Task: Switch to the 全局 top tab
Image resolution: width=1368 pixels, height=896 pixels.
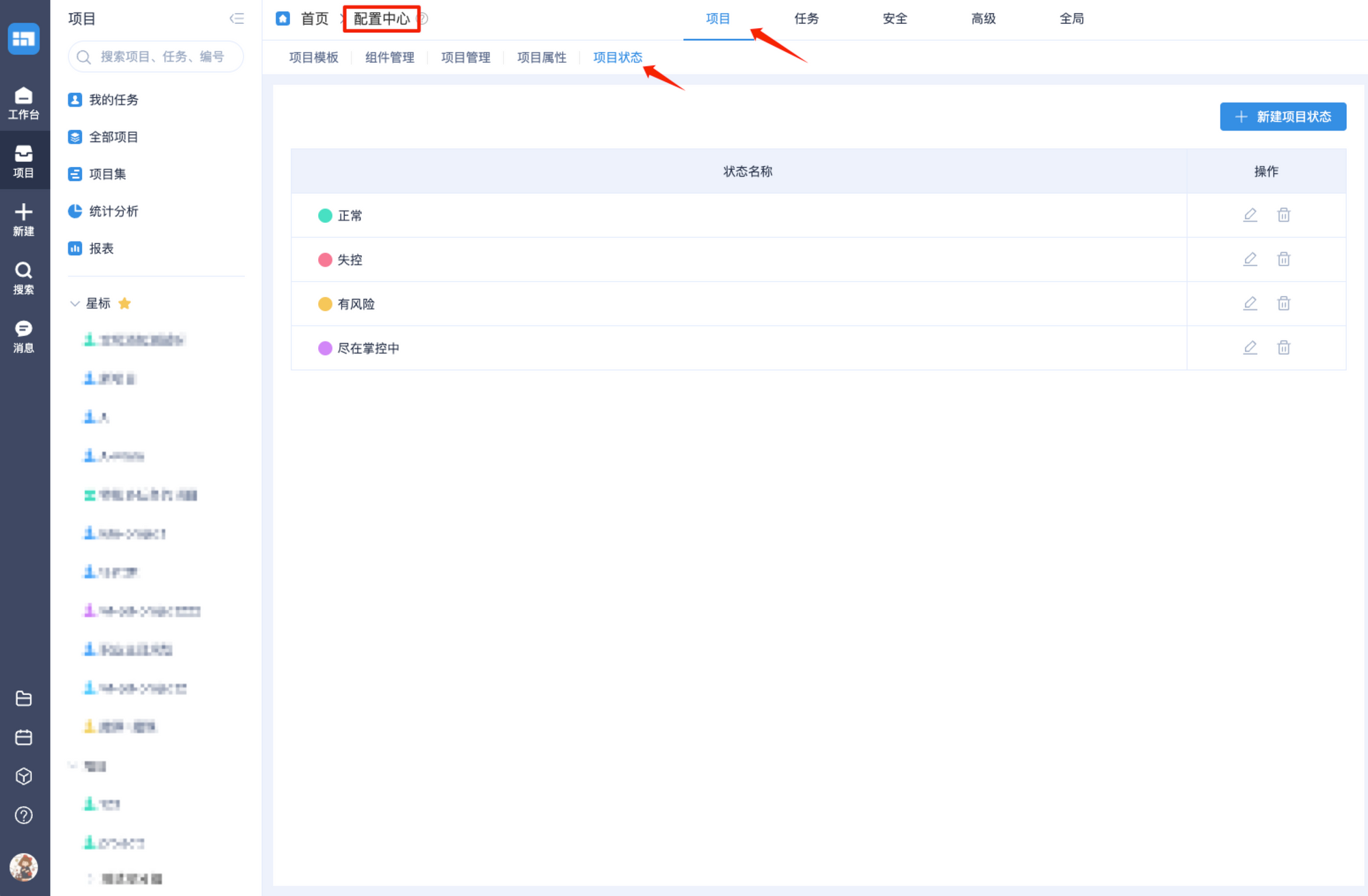Action: click(x=1071, y=18)
